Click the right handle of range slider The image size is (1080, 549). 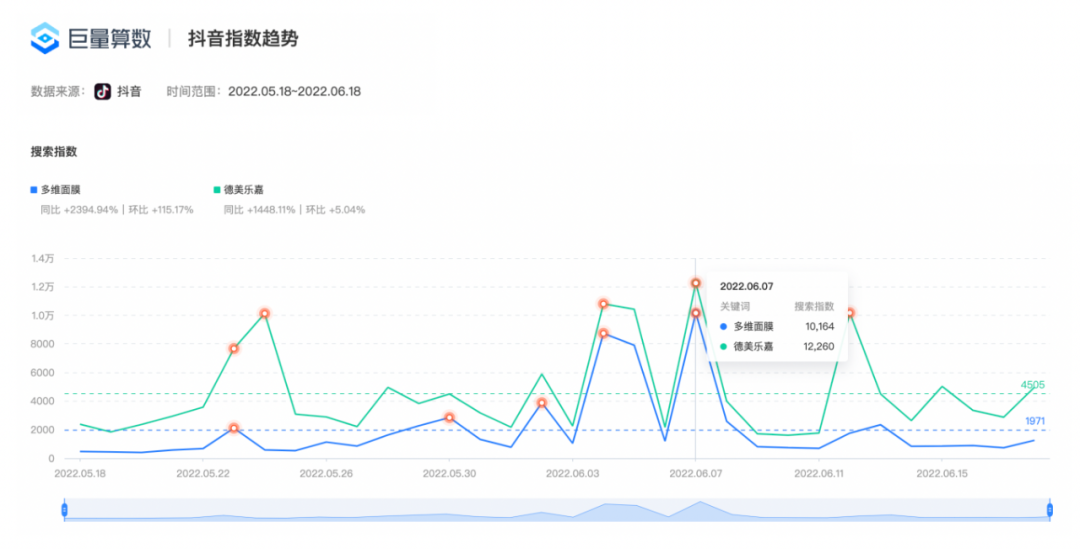tap(1050, 510)
